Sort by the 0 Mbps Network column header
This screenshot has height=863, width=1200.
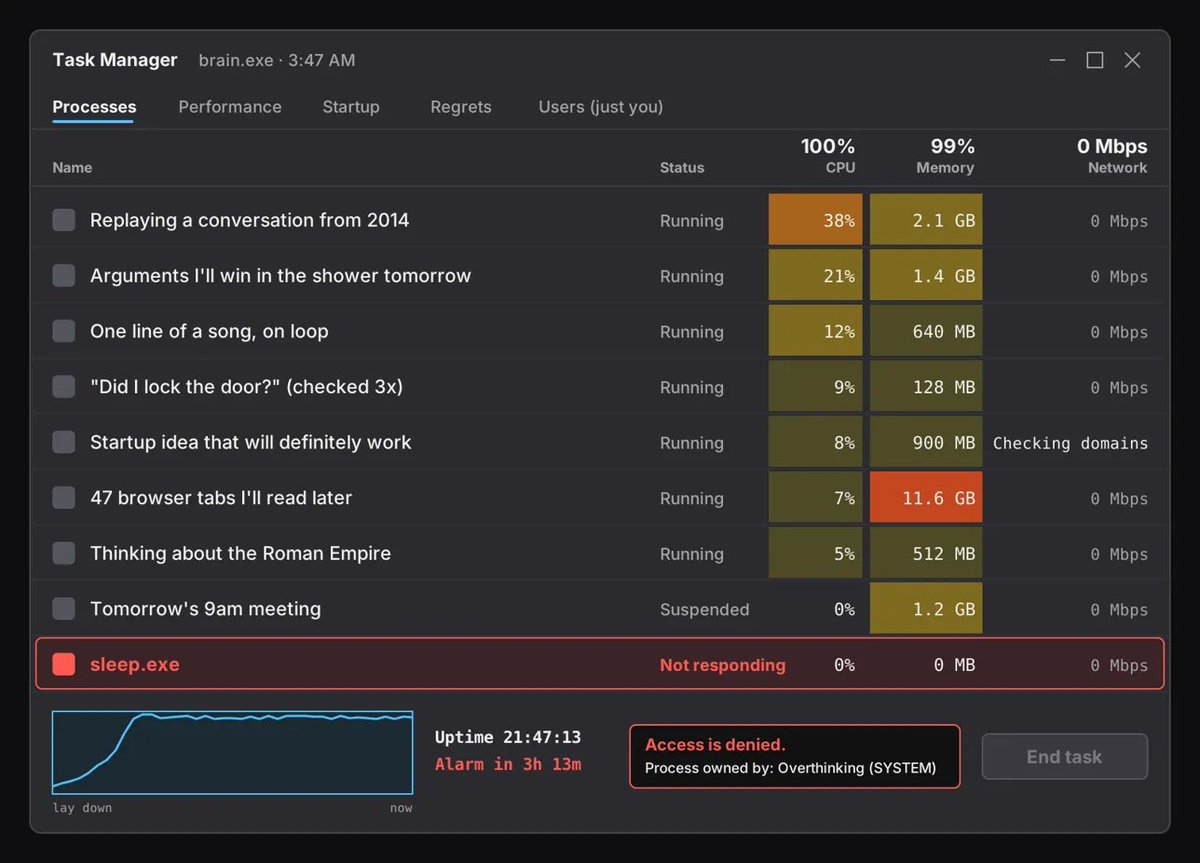point(1112,156)
